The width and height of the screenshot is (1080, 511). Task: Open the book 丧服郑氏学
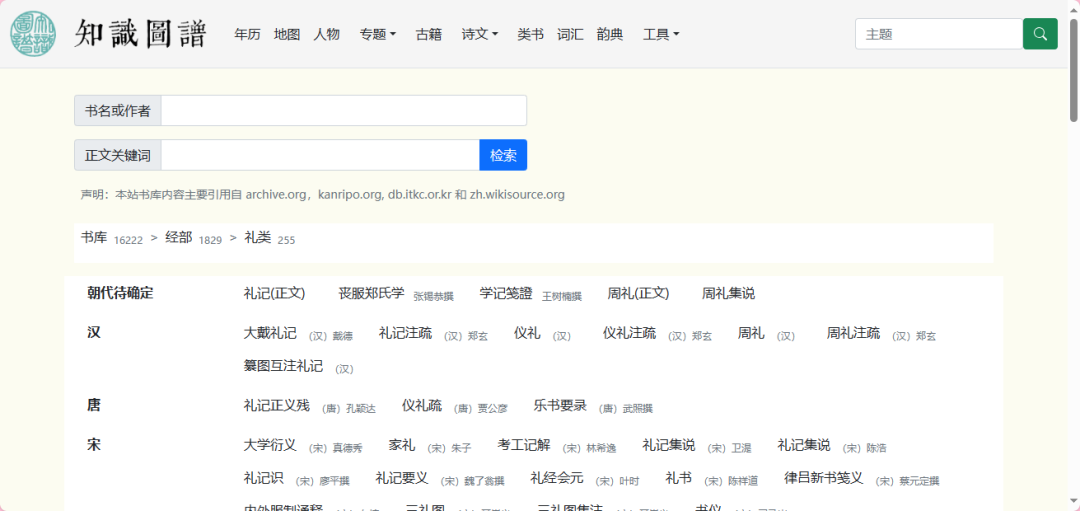(x=371, y=293)
